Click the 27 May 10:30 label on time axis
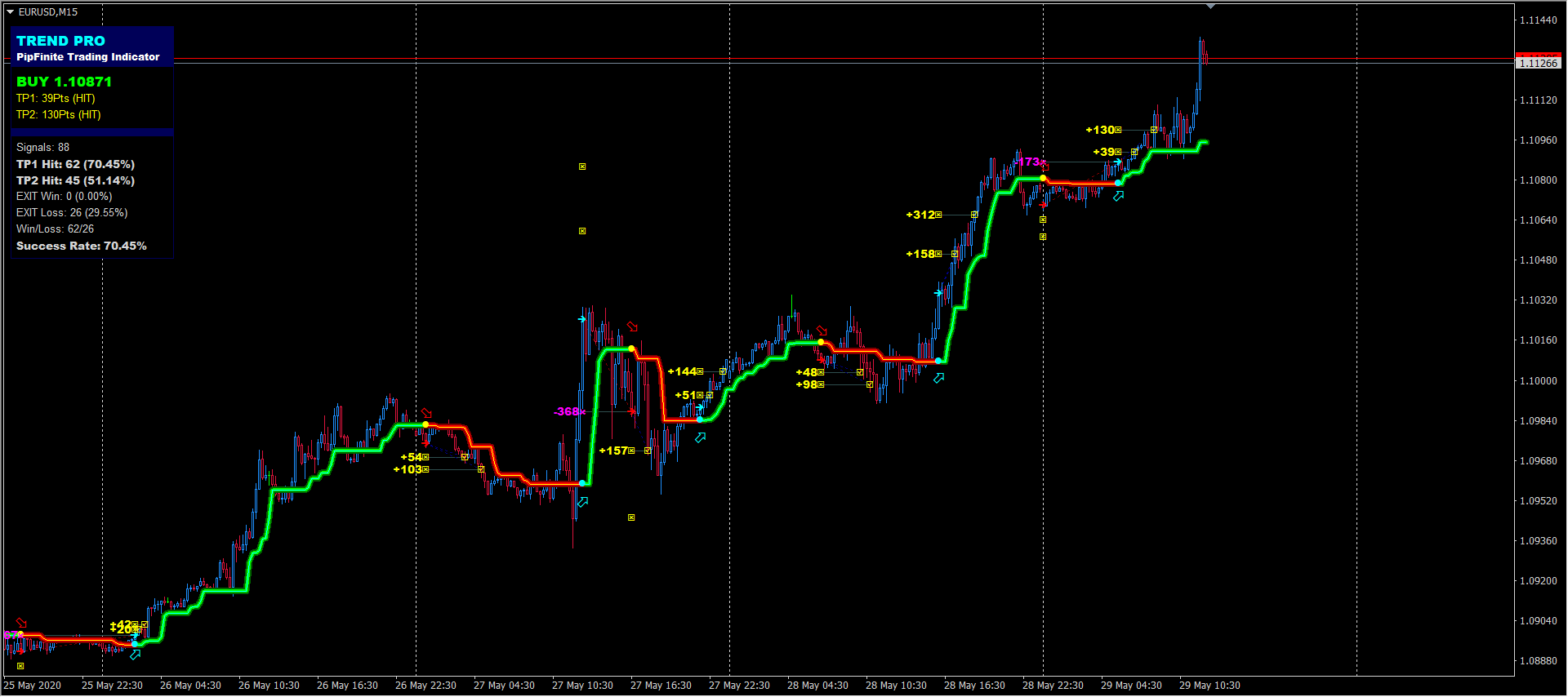 pos(582,686)
